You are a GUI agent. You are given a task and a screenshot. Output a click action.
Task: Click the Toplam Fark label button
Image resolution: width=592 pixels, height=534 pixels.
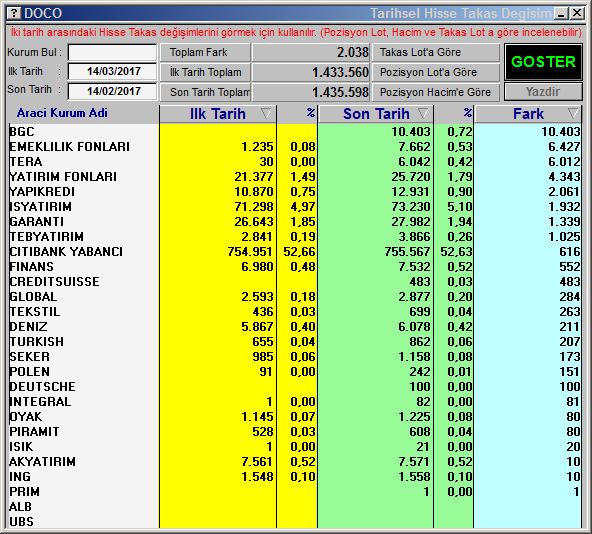(205, 52)
